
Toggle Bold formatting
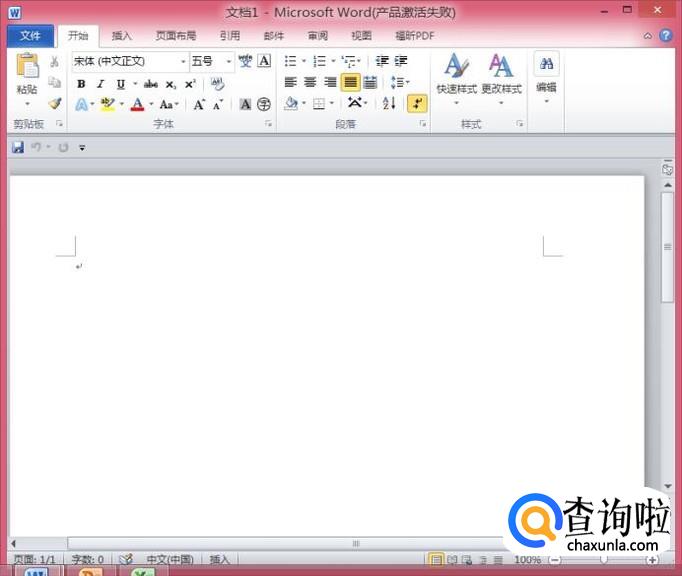point(81,84)
